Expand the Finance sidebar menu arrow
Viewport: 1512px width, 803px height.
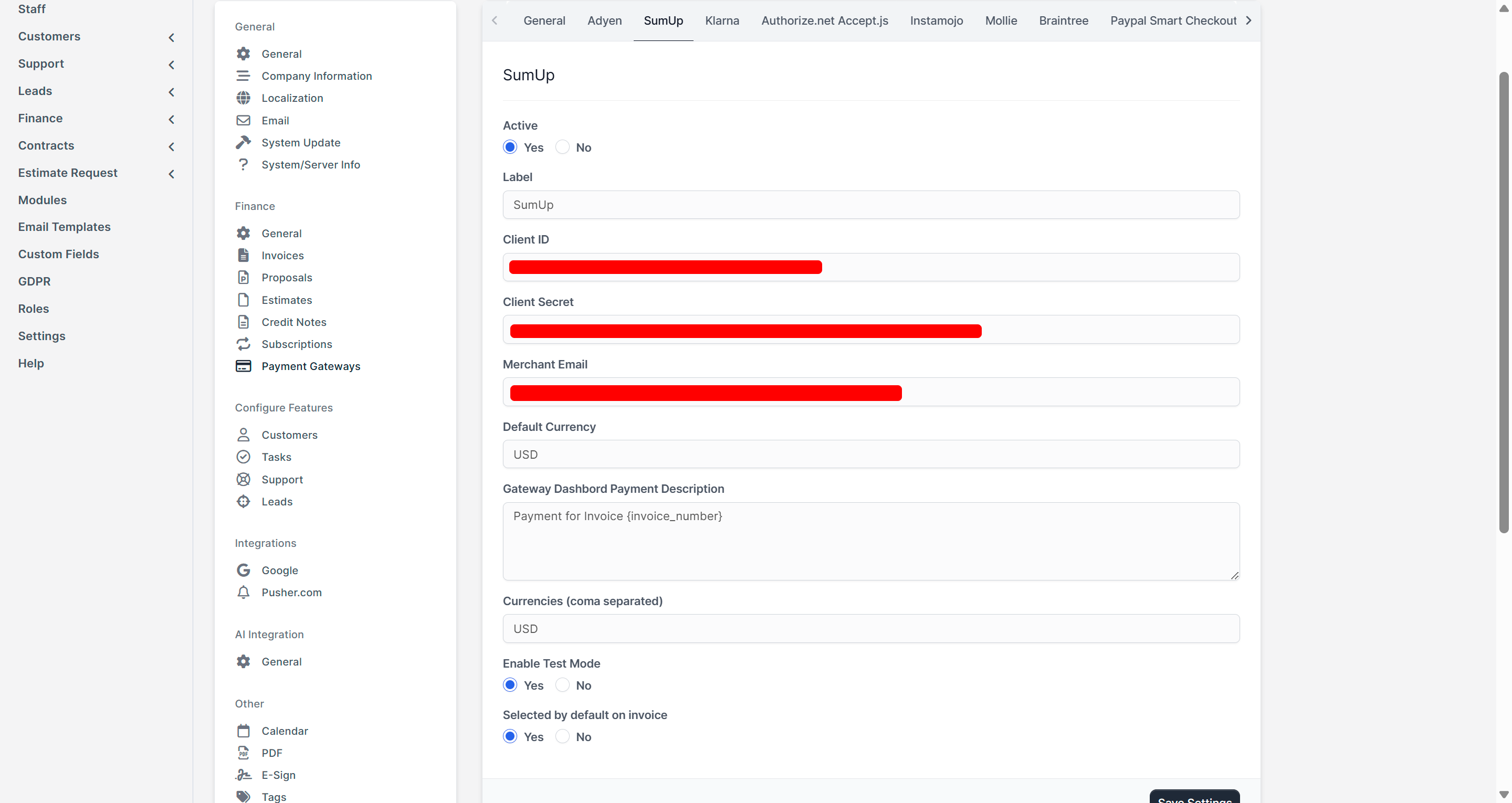point(171,119)
